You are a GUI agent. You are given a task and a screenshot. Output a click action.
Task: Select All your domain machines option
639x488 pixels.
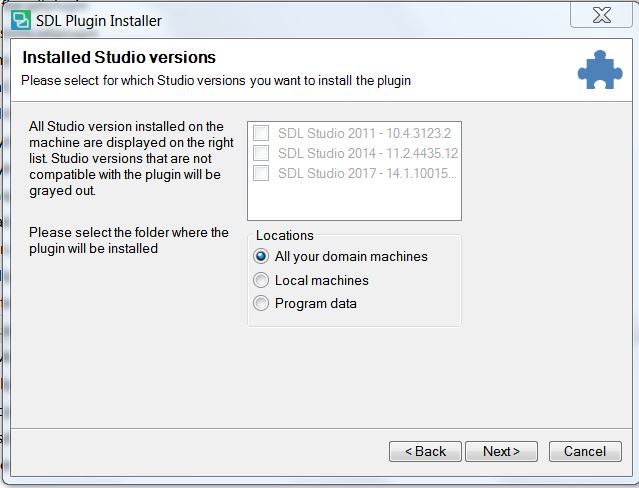click(x=261, y=256)
